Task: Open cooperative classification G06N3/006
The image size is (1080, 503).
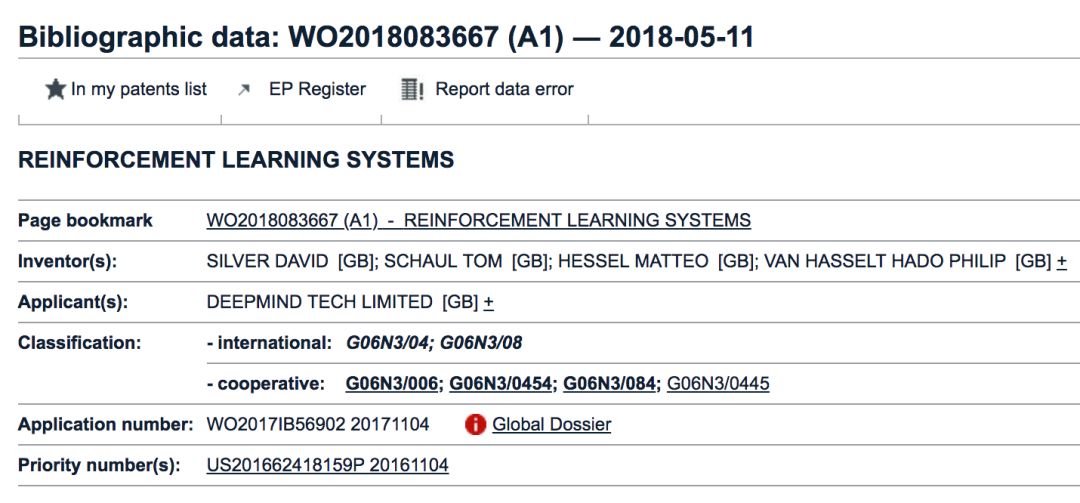Action: (392, 384)
